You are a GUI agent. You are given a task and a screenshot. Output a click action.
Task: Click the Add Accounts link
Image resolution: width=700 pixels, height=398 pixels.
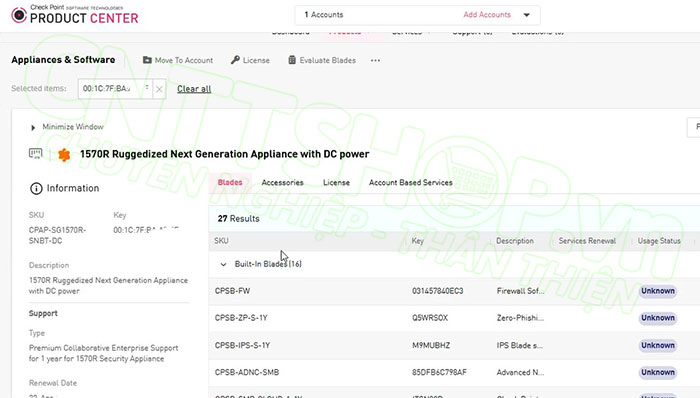487,15
